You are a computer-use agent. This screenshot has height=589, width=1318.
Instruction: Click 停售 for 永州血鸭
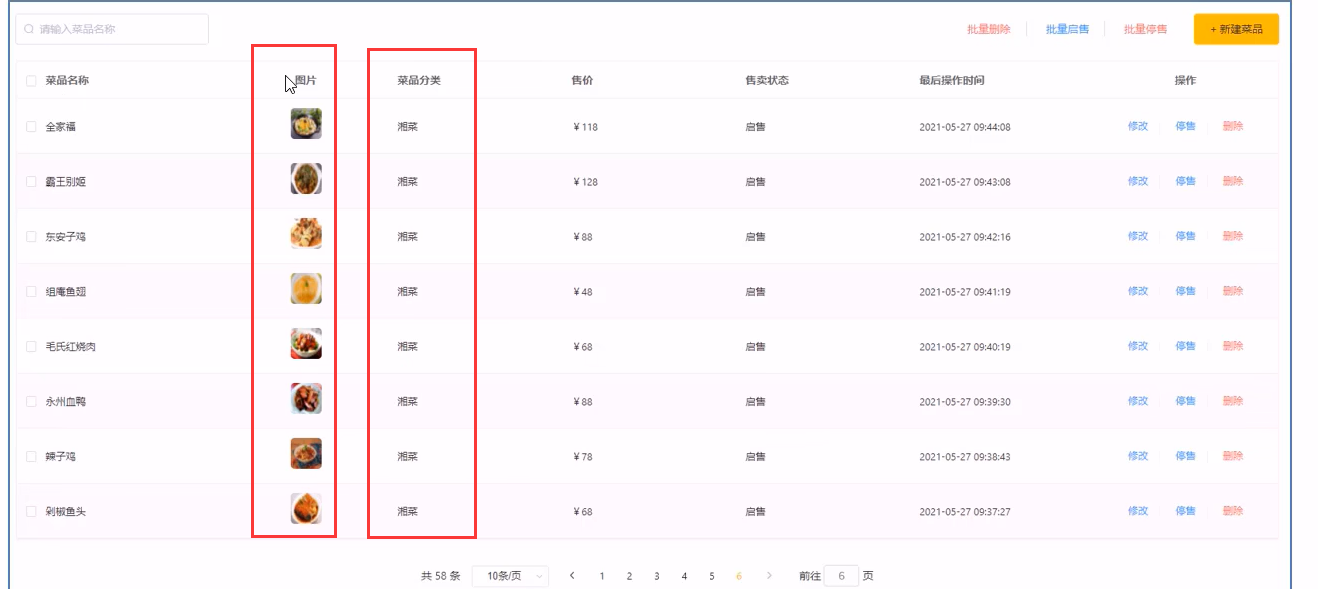tap(1185, 401)
